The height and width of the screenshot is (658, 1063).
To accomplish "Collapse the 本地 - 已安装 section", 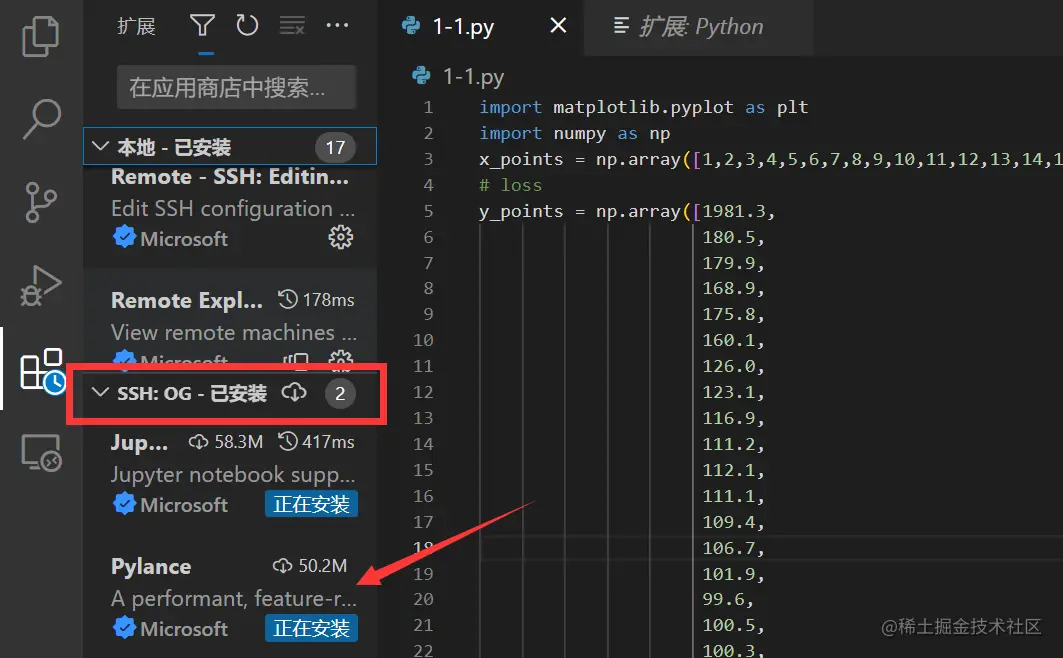I will tap(230, 146).
